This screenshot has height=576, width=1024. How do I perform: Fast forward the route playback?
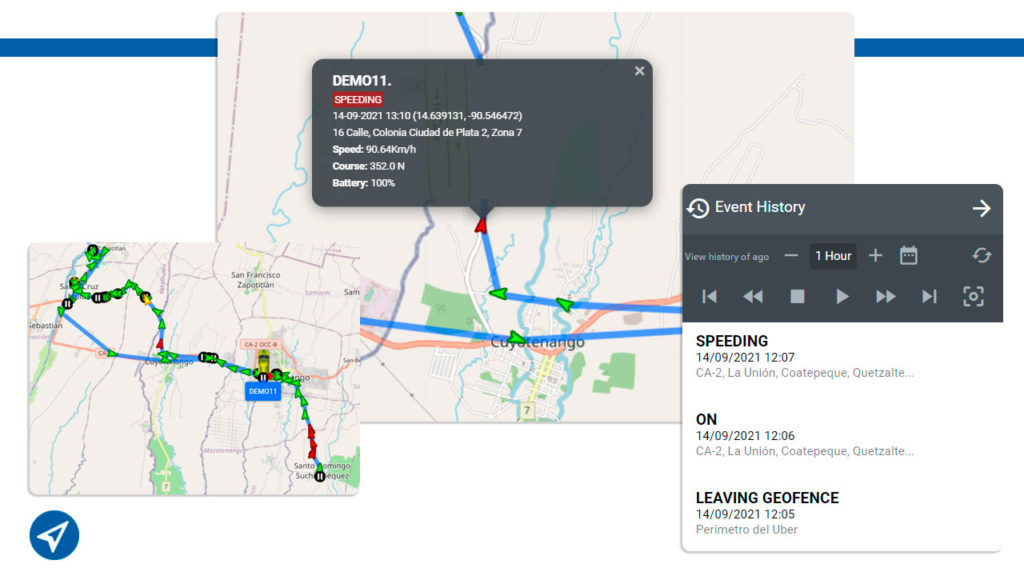(886, 296)
